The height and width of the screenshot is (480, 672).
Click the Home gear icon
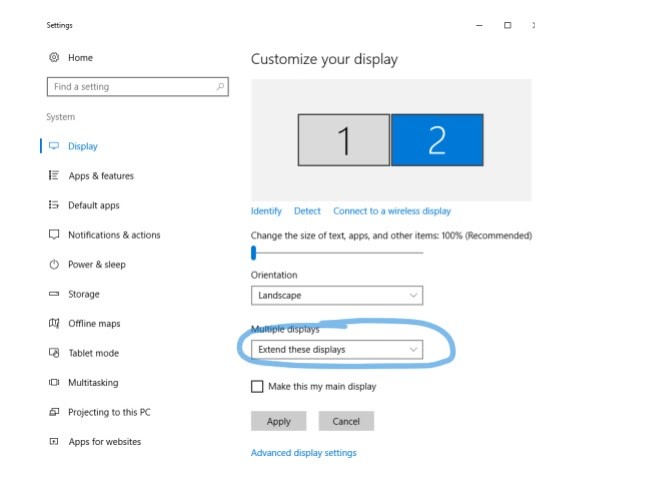pyautogui.click(x=54, y=58)
